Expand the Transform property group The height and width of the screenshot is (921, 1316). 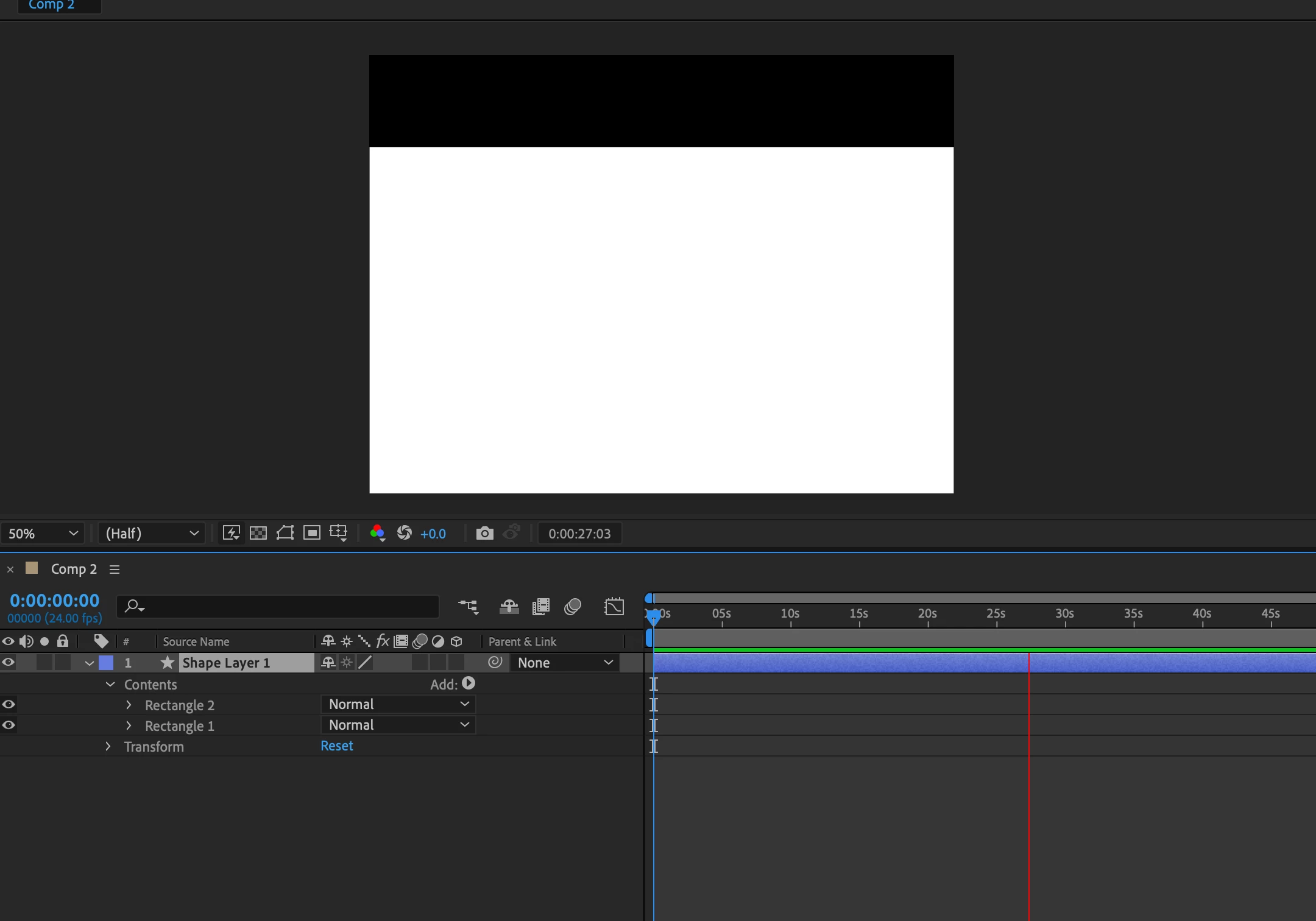pos(108,747)
